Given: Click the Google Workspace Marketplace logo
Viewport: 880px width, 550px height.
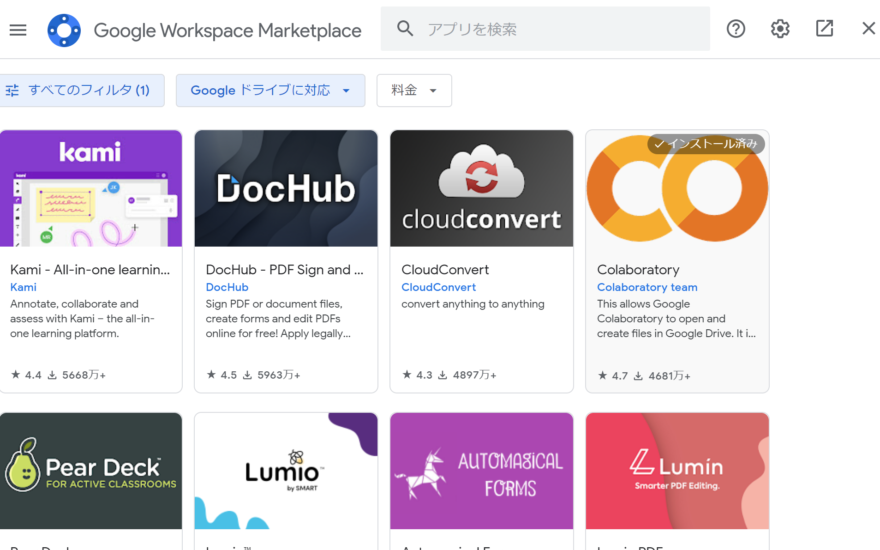Looking at the screenshot, I should 64,30.
